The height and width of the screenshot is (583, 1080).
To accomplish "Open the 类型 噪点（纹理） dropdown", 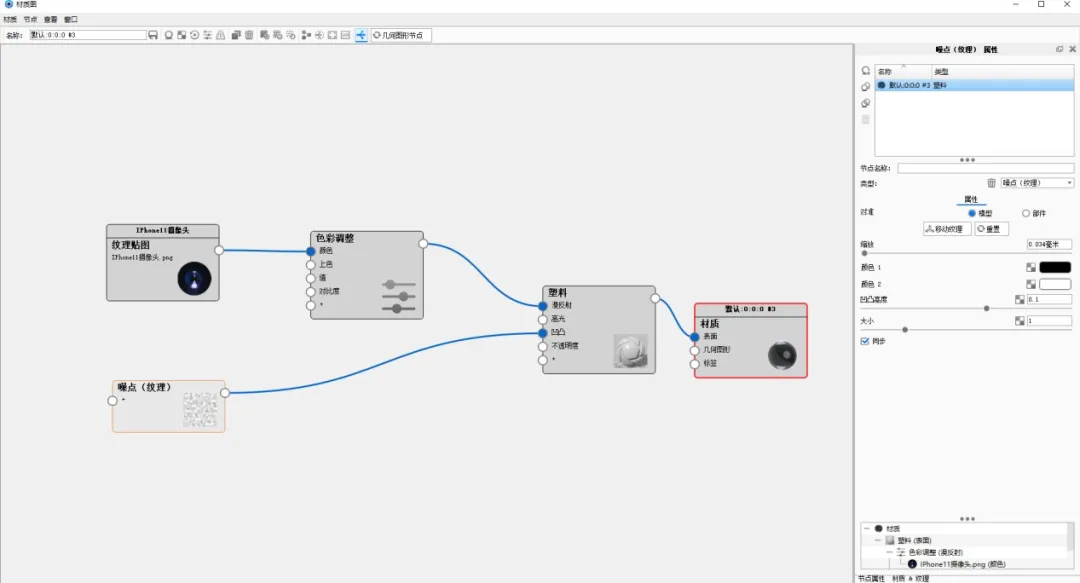I will tap(1037, 183).
